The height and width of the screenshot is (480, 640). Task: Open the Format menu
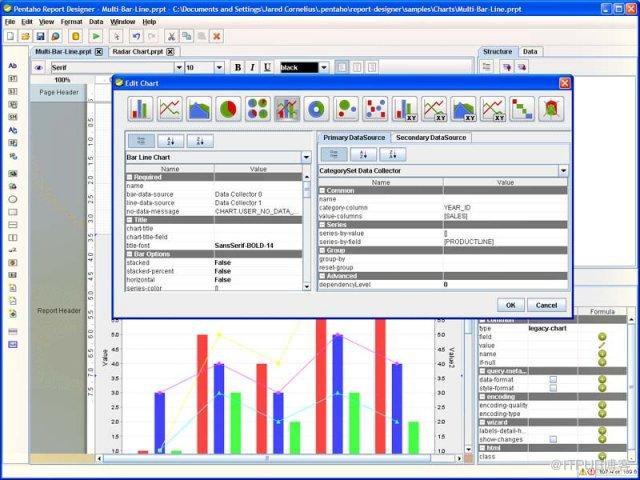(71, 22)
